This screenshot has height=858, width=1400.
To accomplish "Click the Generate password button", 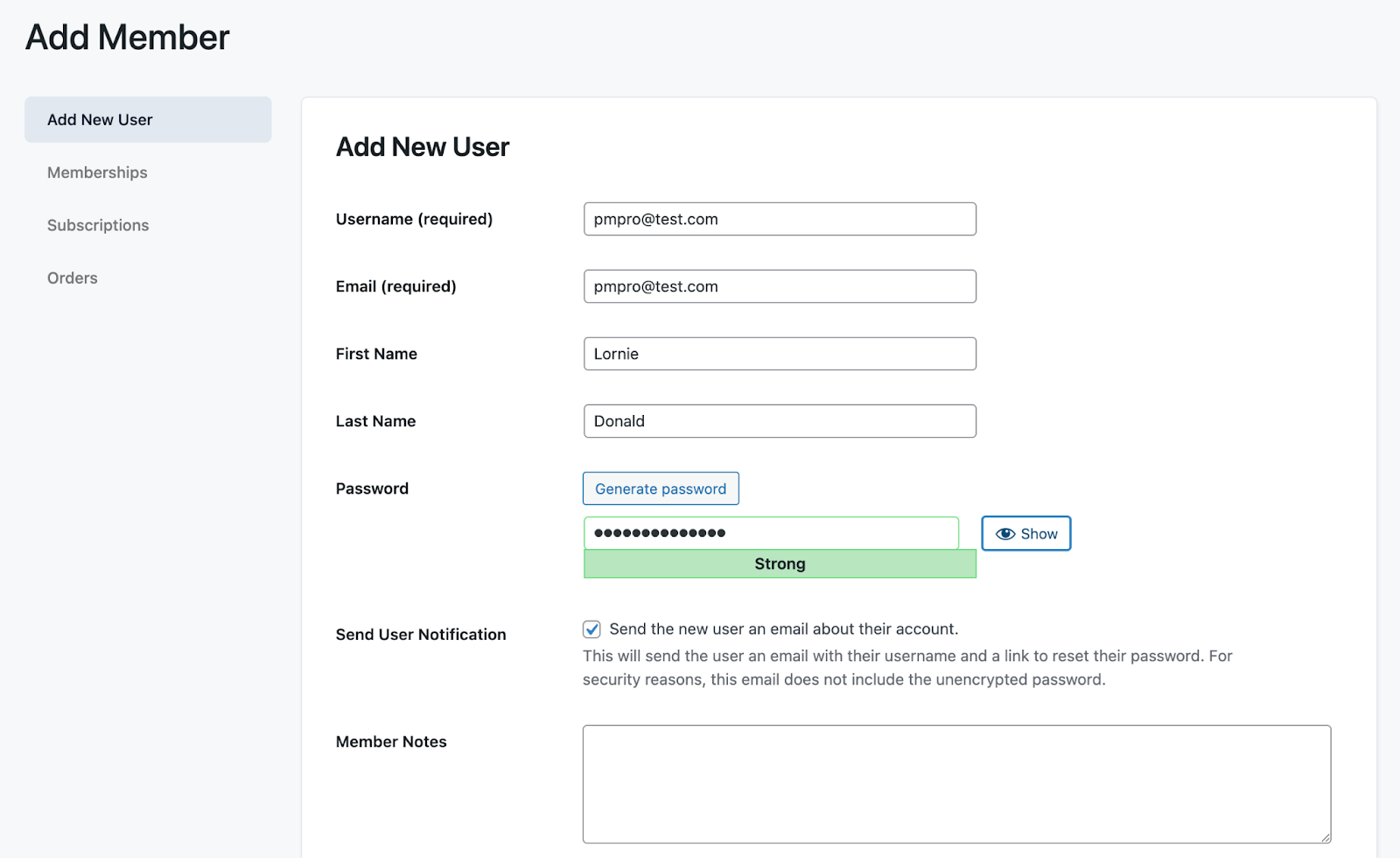I will point(660,489).
